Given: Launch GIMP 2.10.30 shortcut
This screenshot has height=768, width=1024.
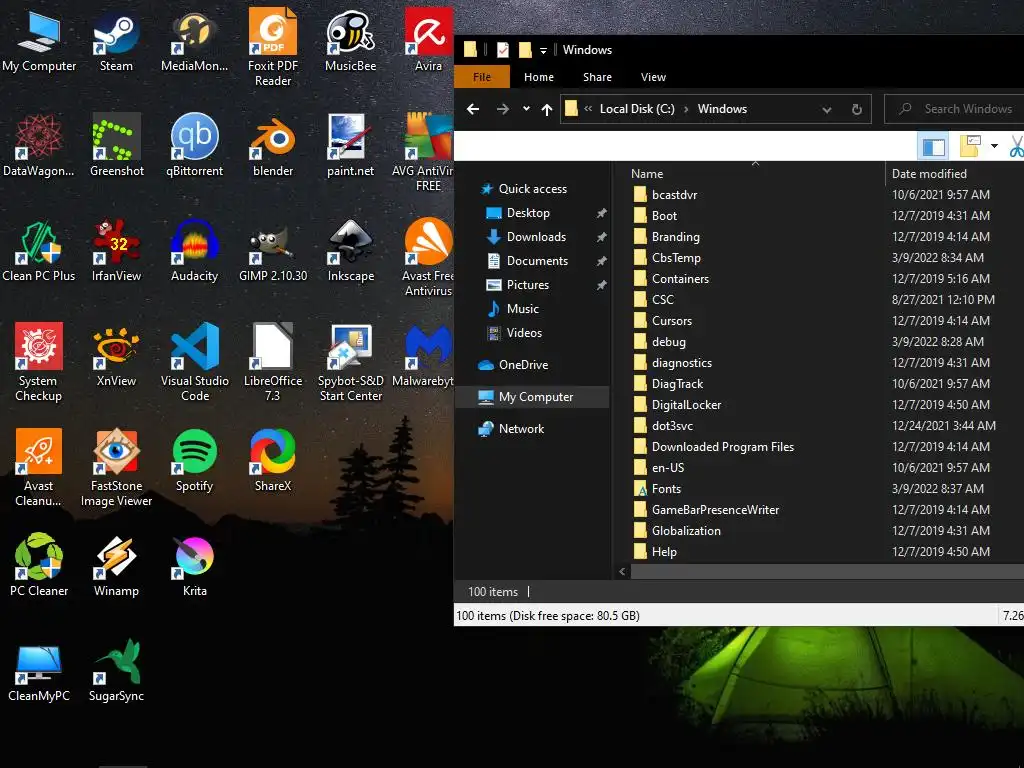Looking at the screenshot, I should [273, 251].
